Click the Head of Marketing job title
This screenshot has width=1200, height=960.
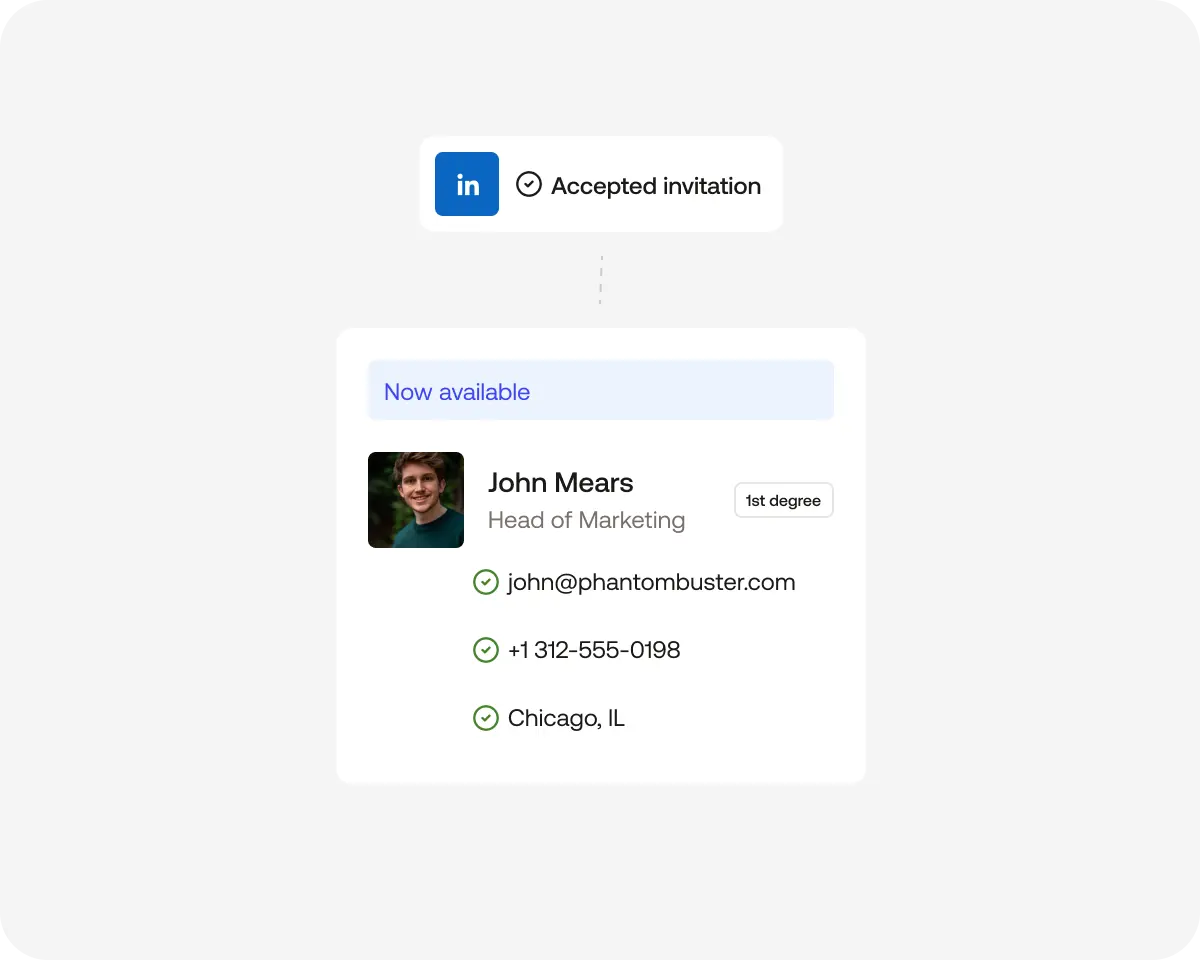point(586,520)
